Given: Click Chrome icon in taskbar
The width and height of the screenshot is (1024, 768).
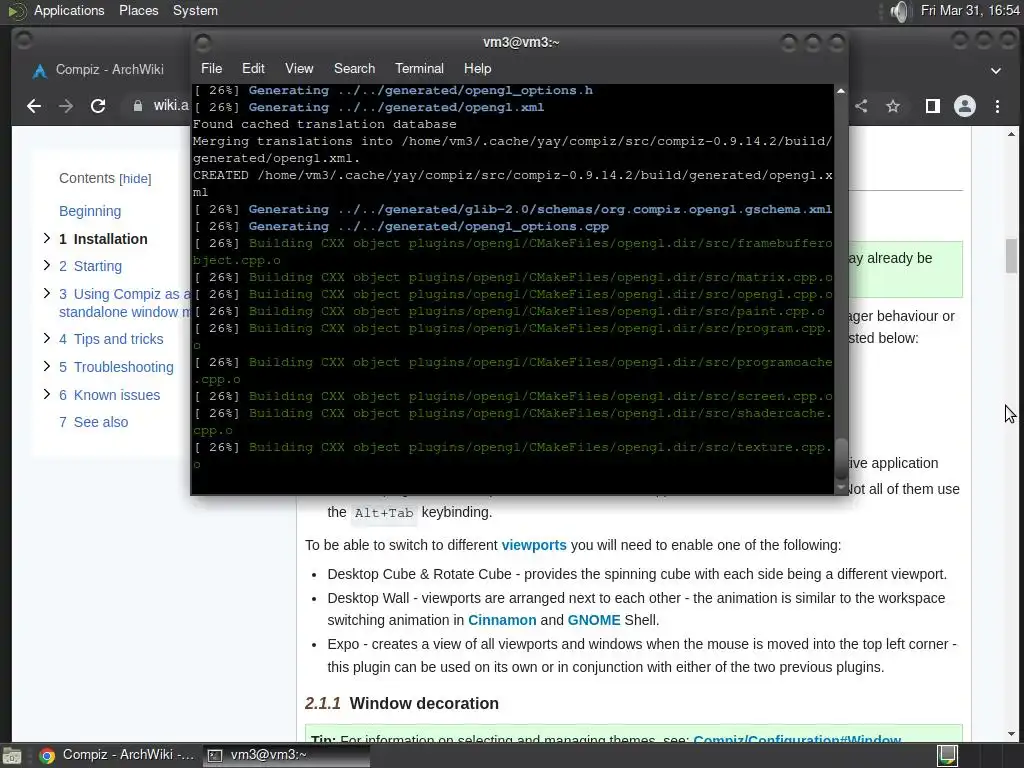Looking at the screenshot, I should [x=46, y=756].
